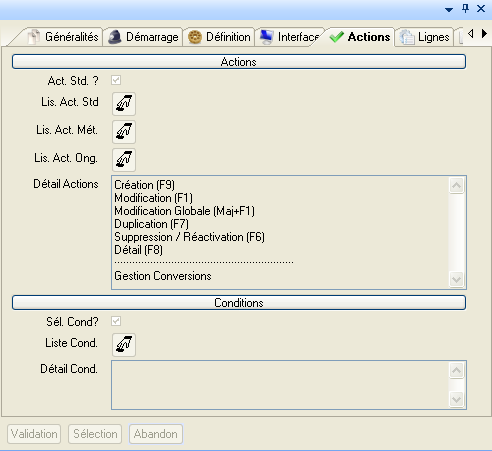The width and height of the screenshot is (492, 451).
Task: Open the title bar dropdown arrow
Action: 449,10
